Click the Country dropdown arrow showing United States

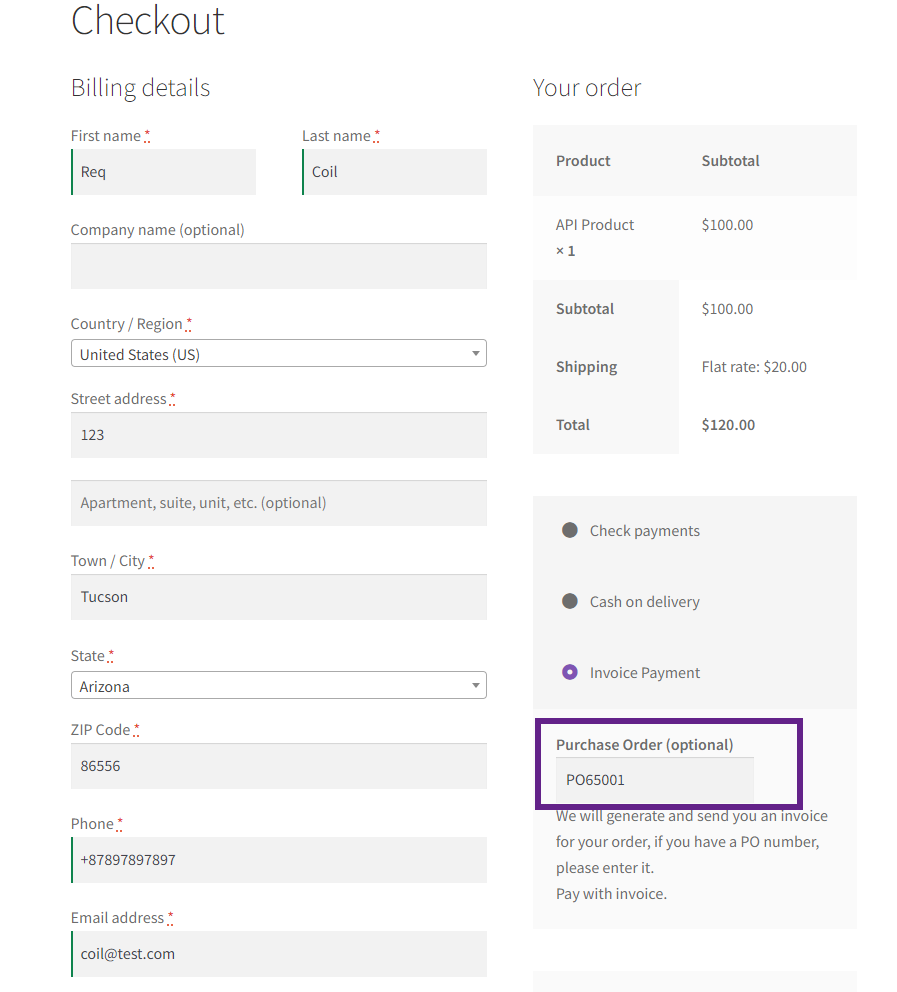(x=475, y=353)
